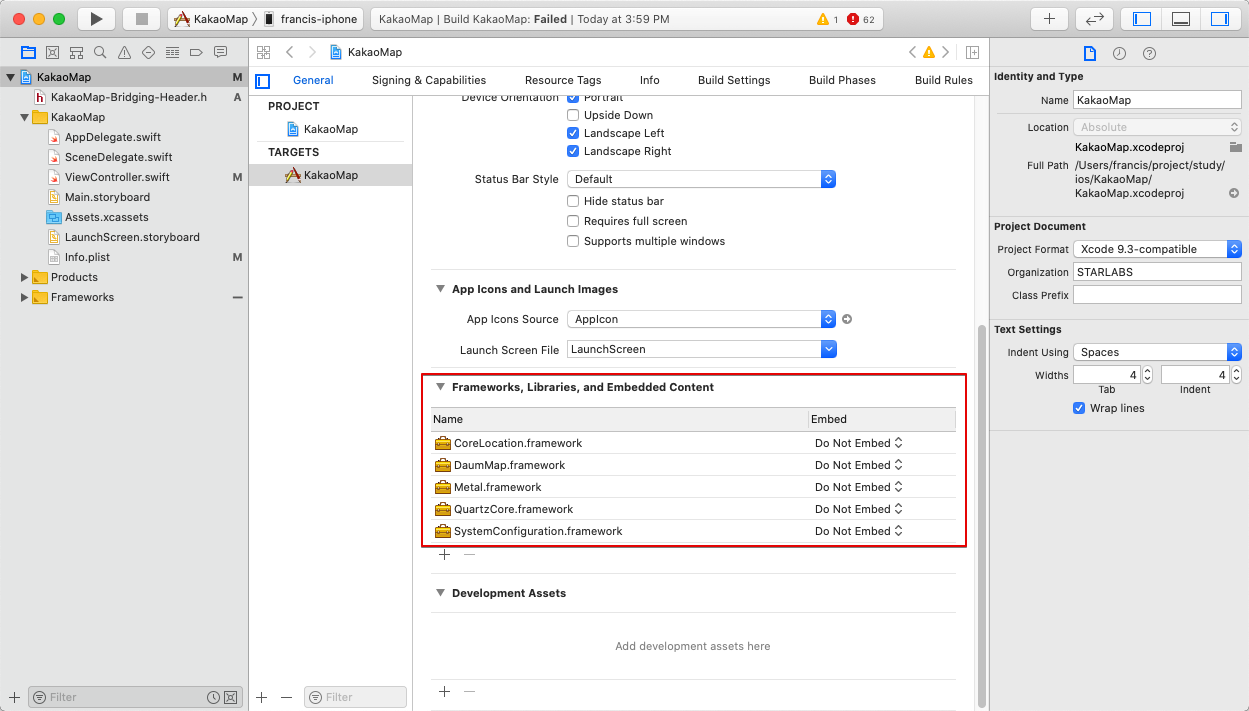Image resolution: width=1249 pixels, height=711 pixels.
Task: Collapse the Frameworks, Libraries, and Embedded Content section
Action: (440, 387)
